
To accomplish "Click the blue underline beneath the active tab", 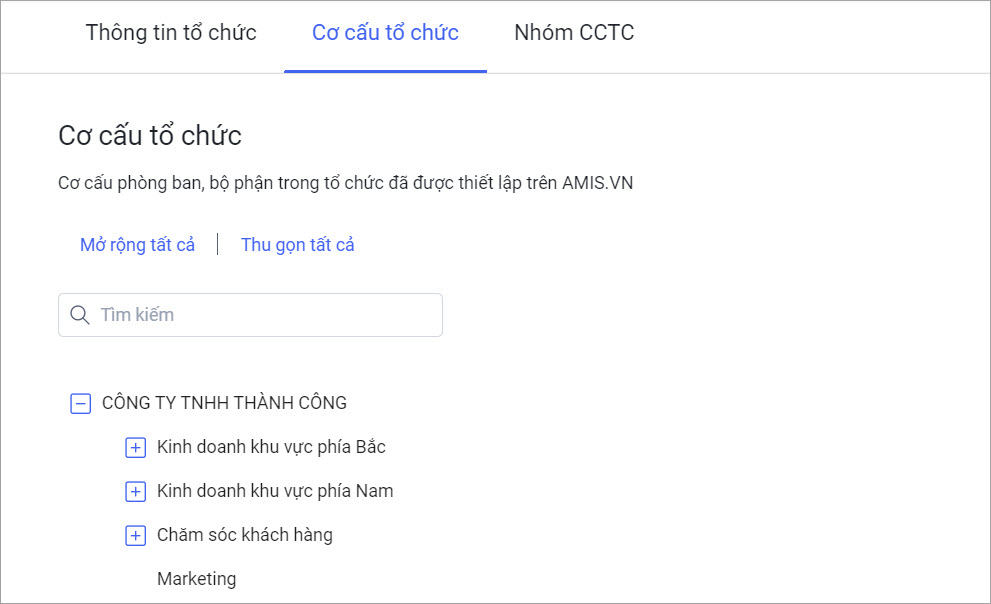I will tap(385, 71).
